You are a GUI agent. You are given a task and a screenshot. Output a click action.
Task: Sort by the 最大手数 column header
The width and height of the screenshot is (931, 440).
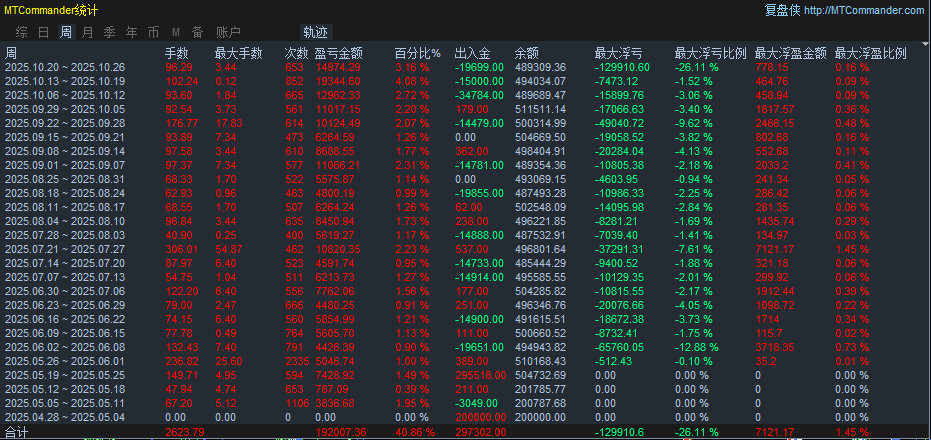pos(239,53)
